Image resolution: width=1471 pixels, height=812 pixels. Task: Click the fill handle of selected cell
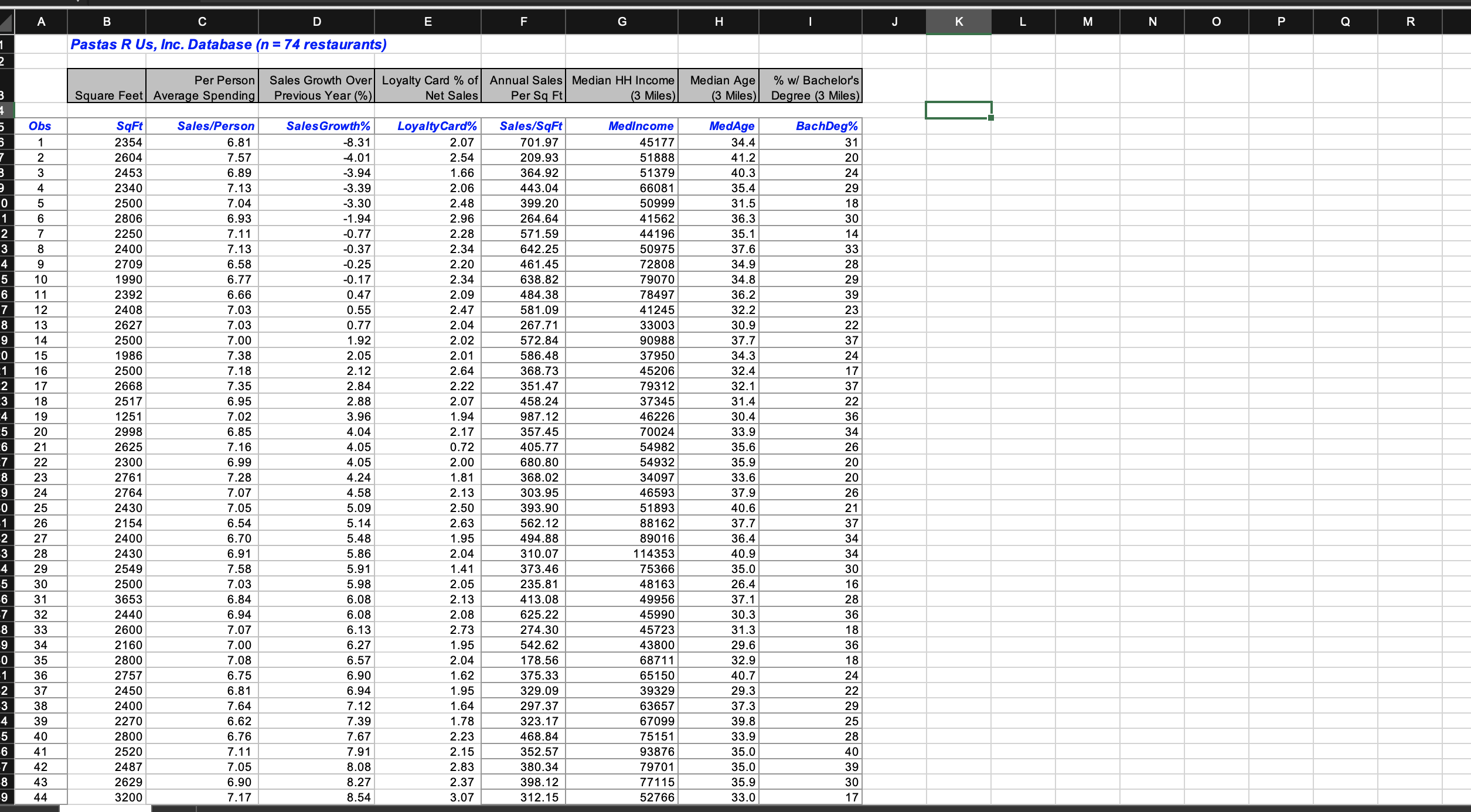[991, 118]
